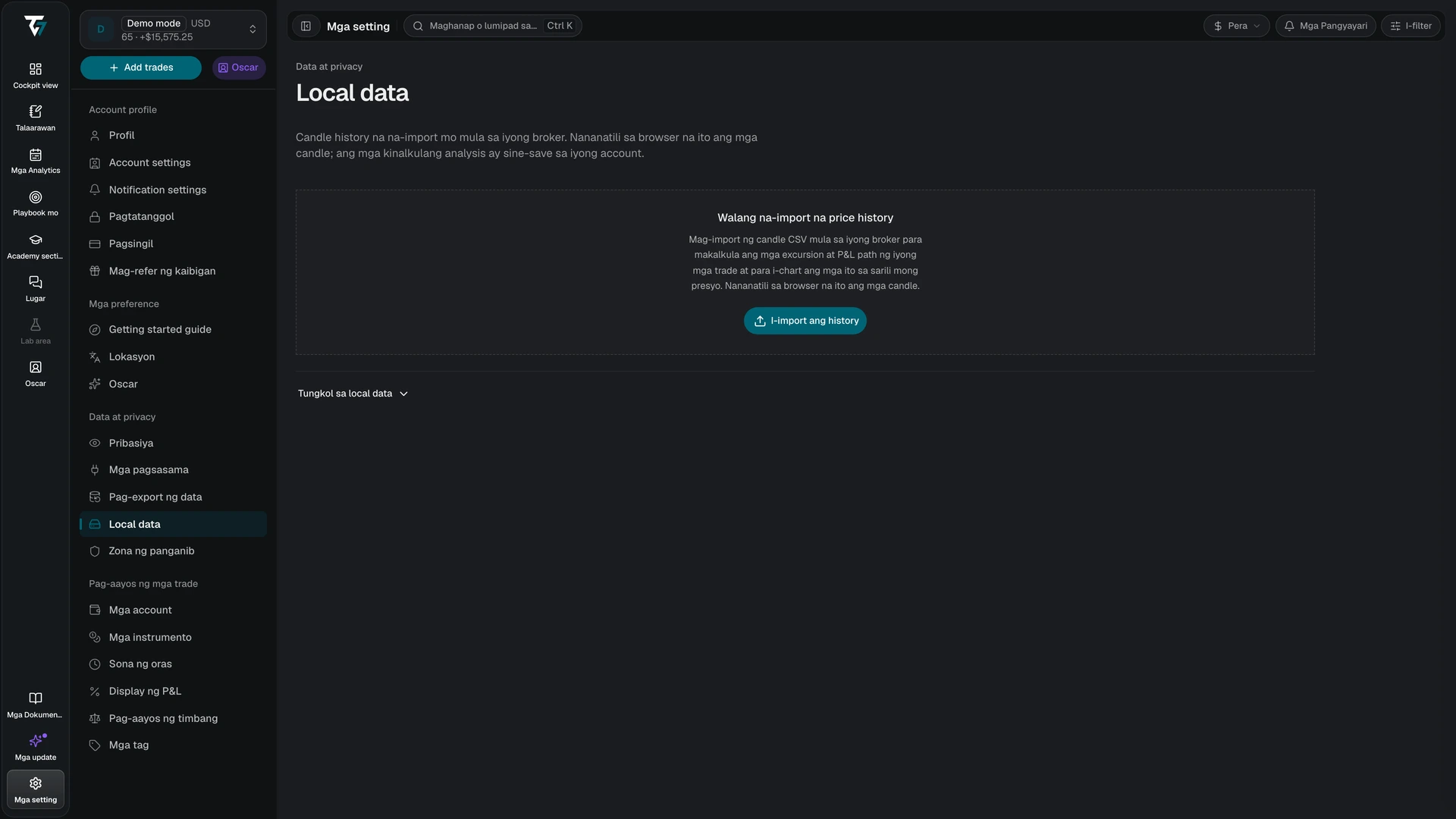Open Mga tag settings
Image resolution: width=1456 pixels, height=819 pixels.
173,745
